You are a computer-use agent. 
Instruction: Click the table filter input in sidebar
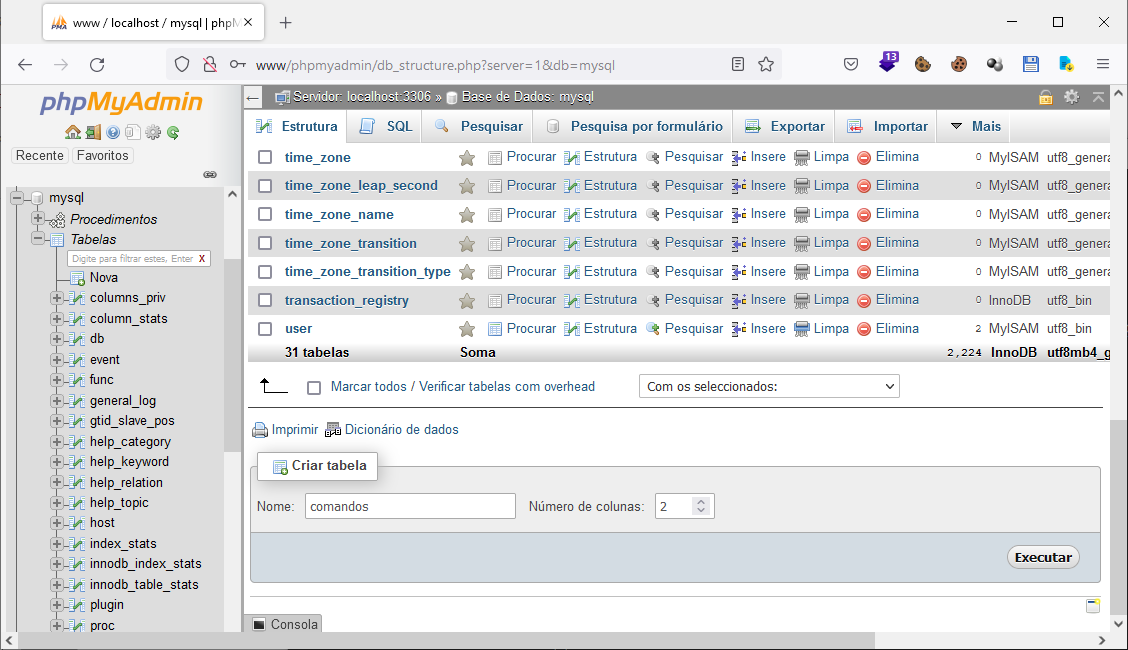(x=132, y=258)
